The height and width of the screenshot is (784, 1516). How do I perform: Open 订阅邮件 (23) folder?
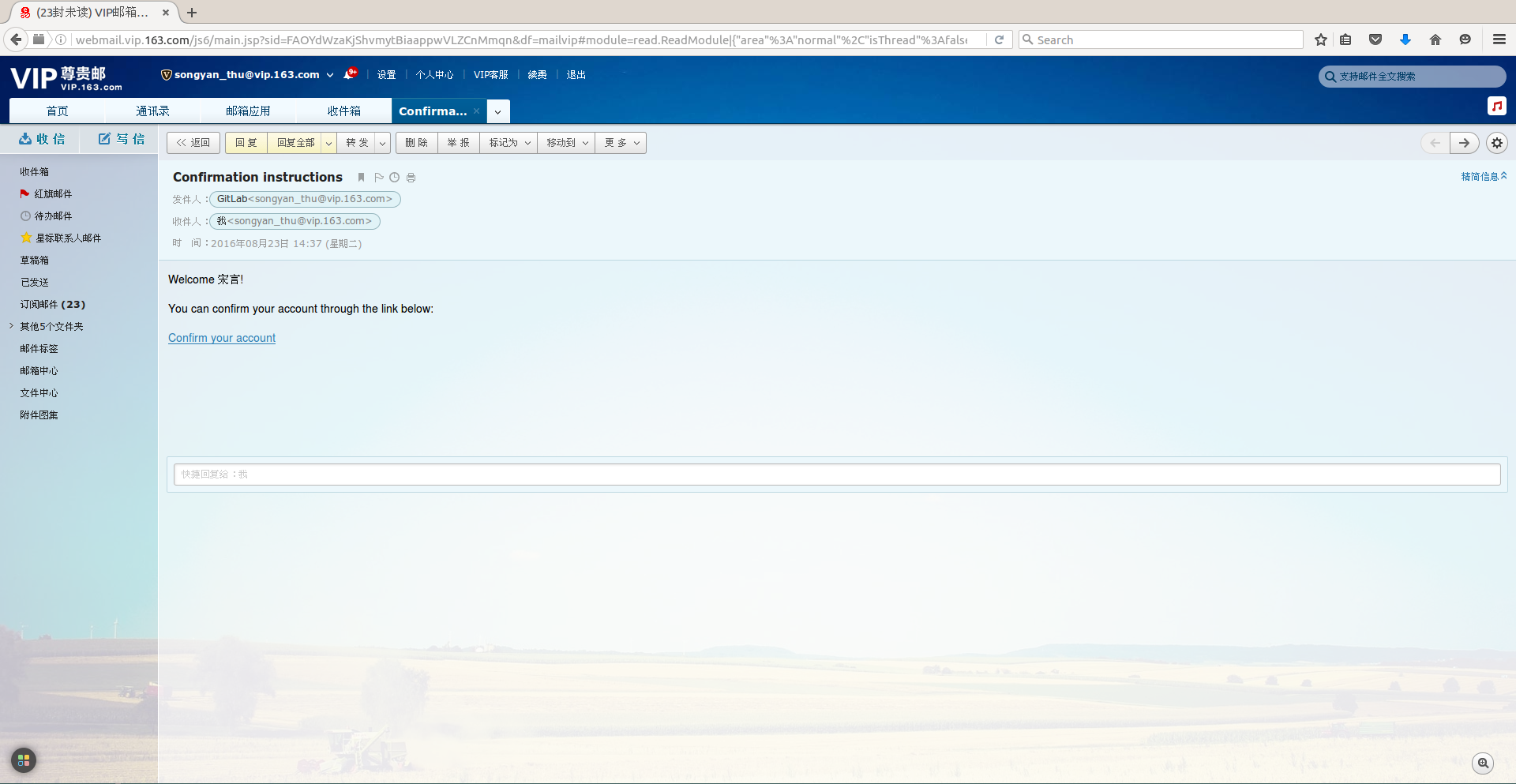click(x=53, y=304)
